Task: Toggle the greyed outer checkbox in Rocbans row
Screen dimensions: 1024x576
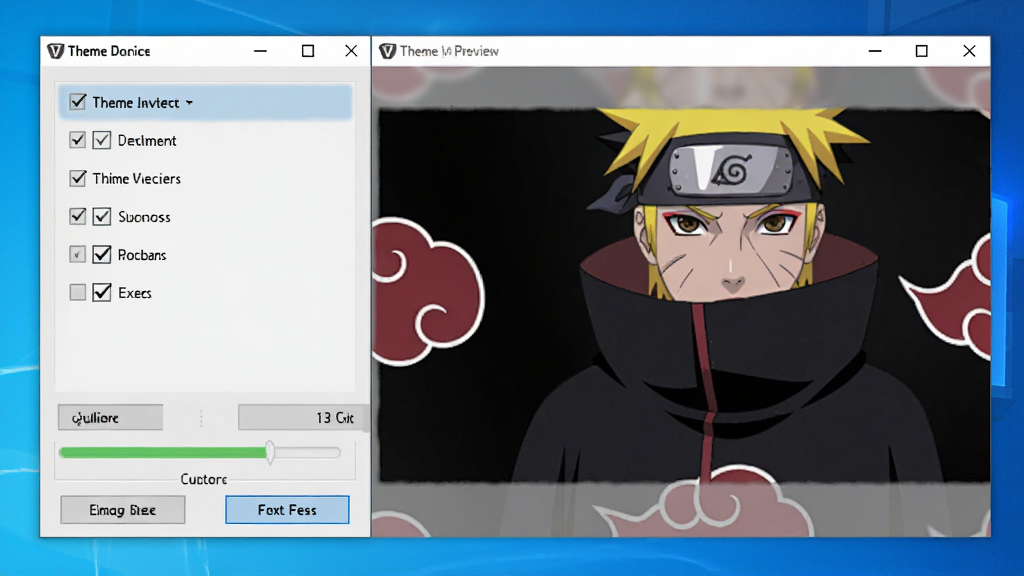Action: 78,254
